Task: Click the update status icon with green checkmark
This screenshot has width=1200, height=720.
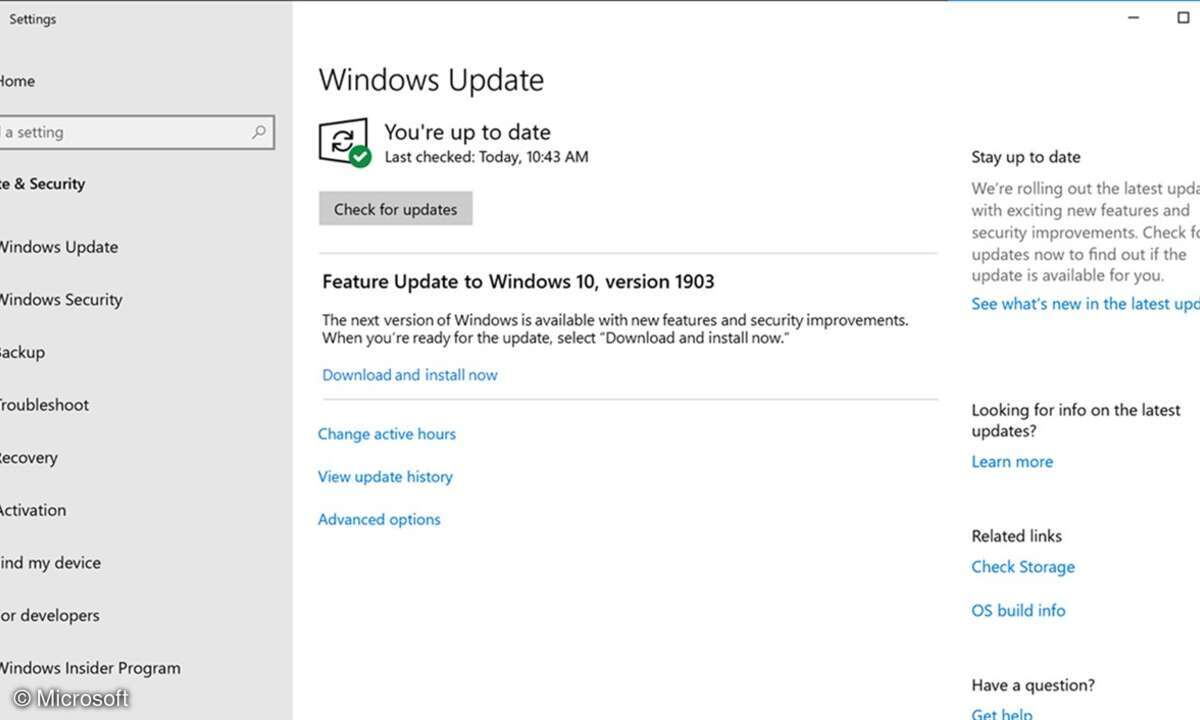Action: 345,143
